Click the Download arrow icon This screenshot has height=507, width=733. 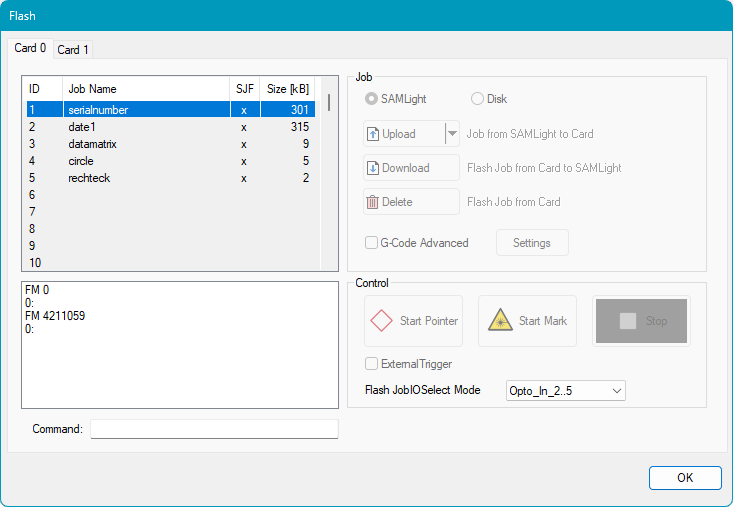tap(373, 168)
